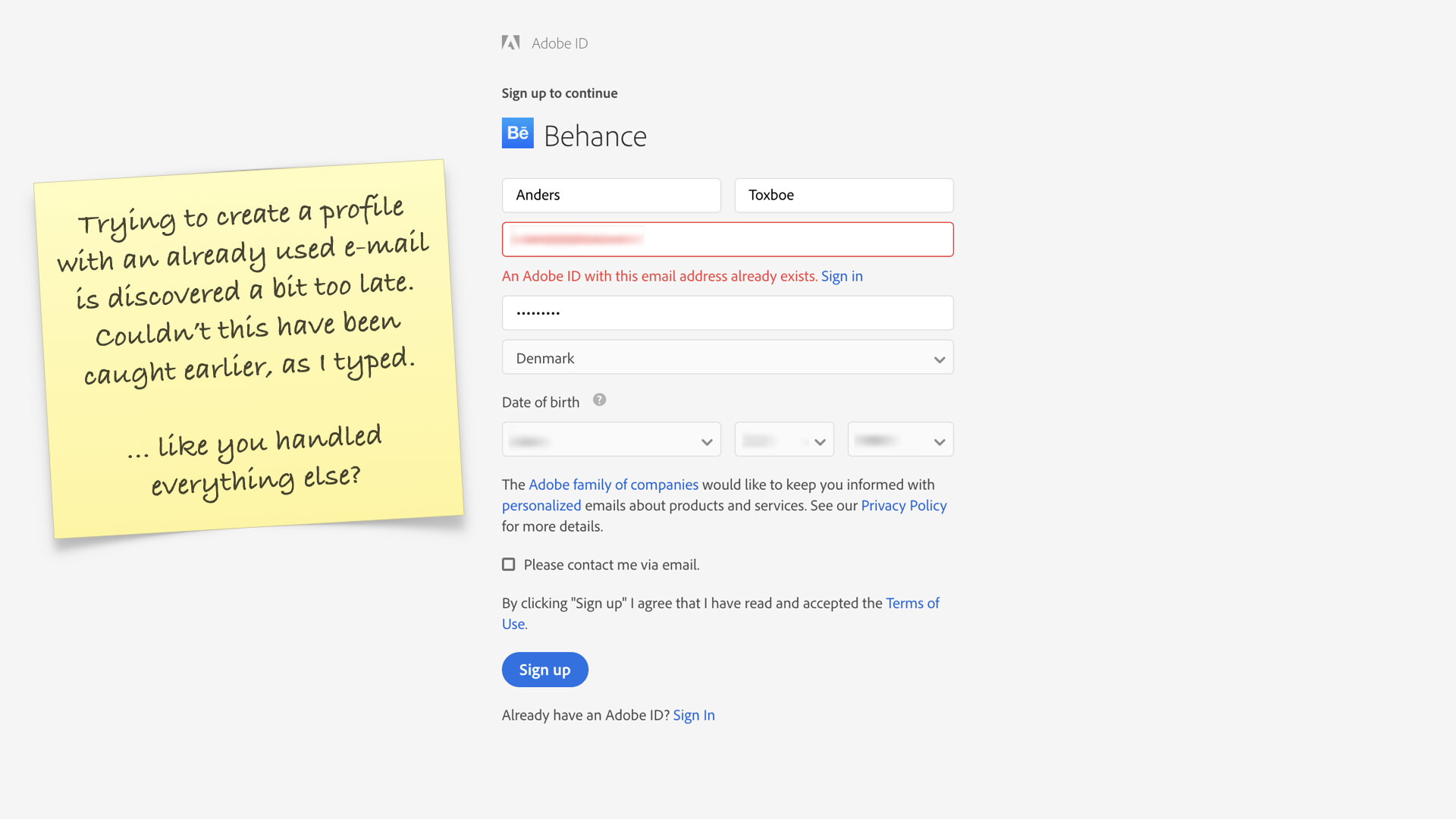Click the password field

pos(727,313)
